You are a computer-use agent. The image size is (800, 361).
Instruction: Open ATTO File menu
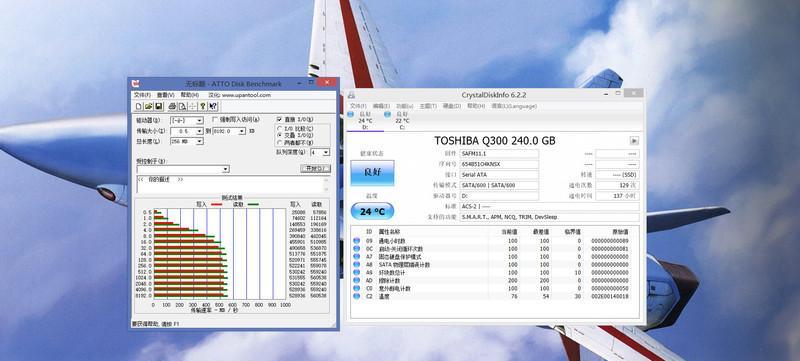tap(142, 95)
